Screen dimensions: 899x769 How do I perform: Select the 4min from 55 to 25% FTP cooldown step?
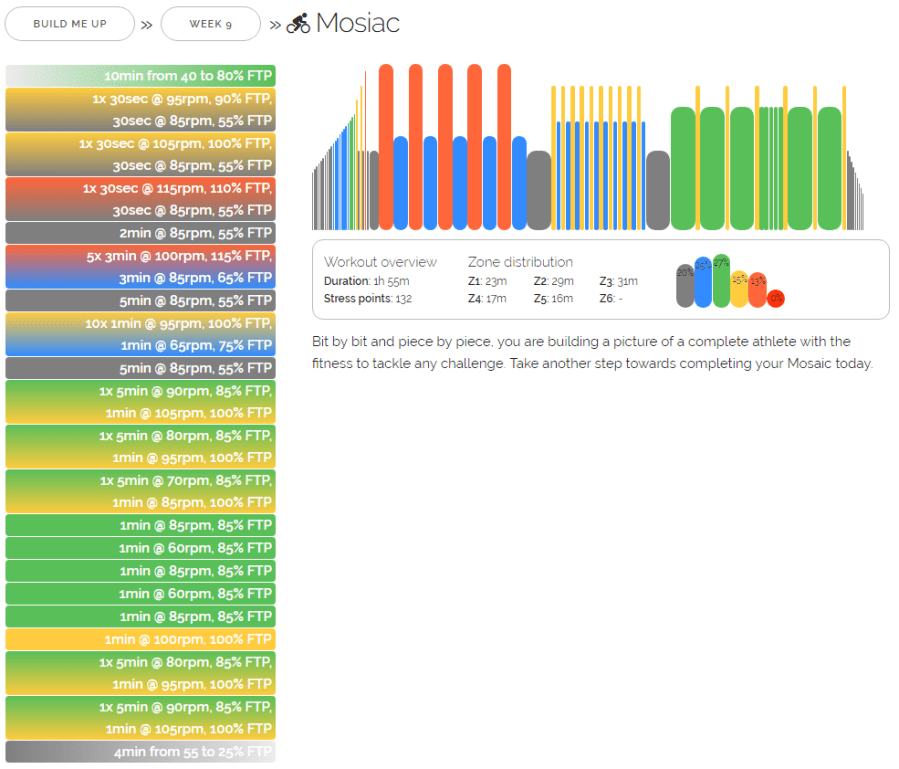point(140,752)
